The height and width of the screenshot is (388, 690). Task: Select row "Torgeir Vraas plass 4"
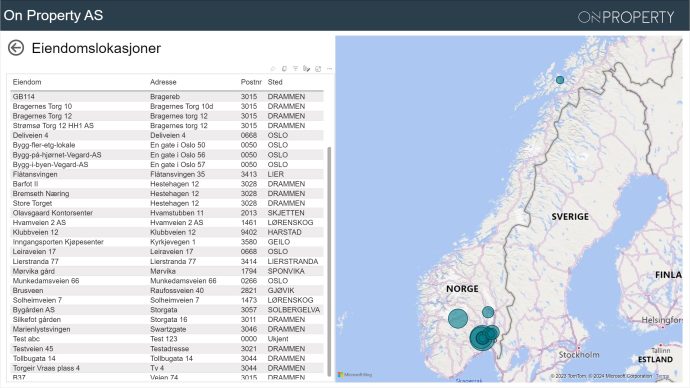(x=167, y=368)
